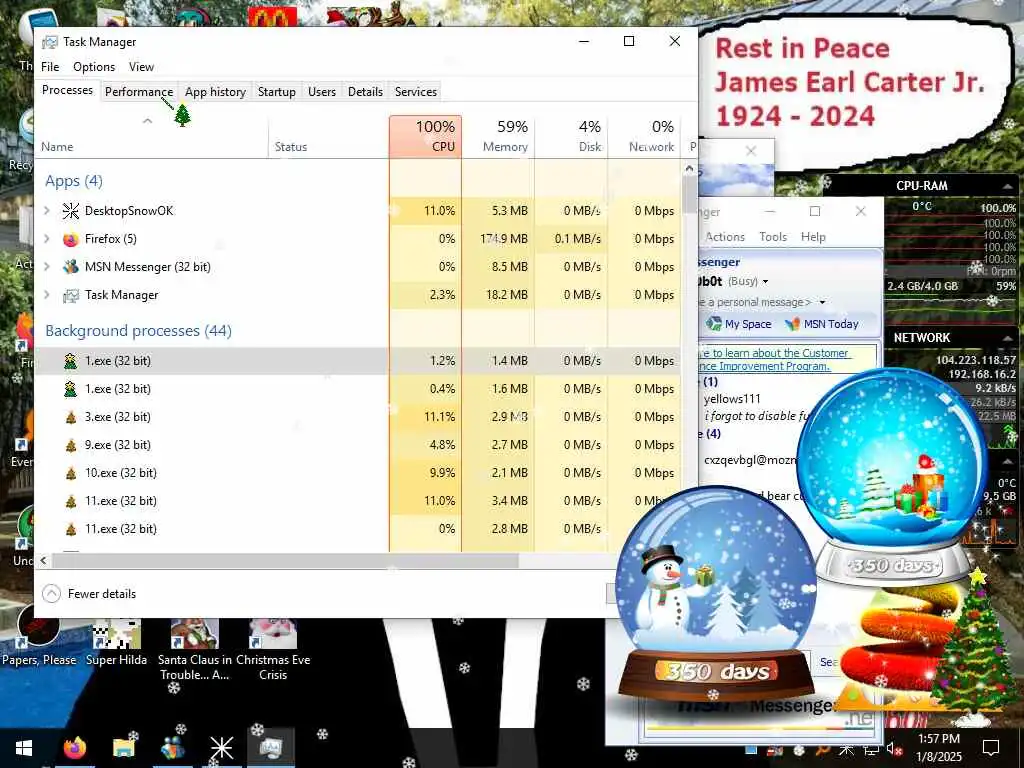Image resolution: width=1024 pixels, height=768 pixels.
Task: Open MSN Messenger taskbar icon
Action: [172, 748]
